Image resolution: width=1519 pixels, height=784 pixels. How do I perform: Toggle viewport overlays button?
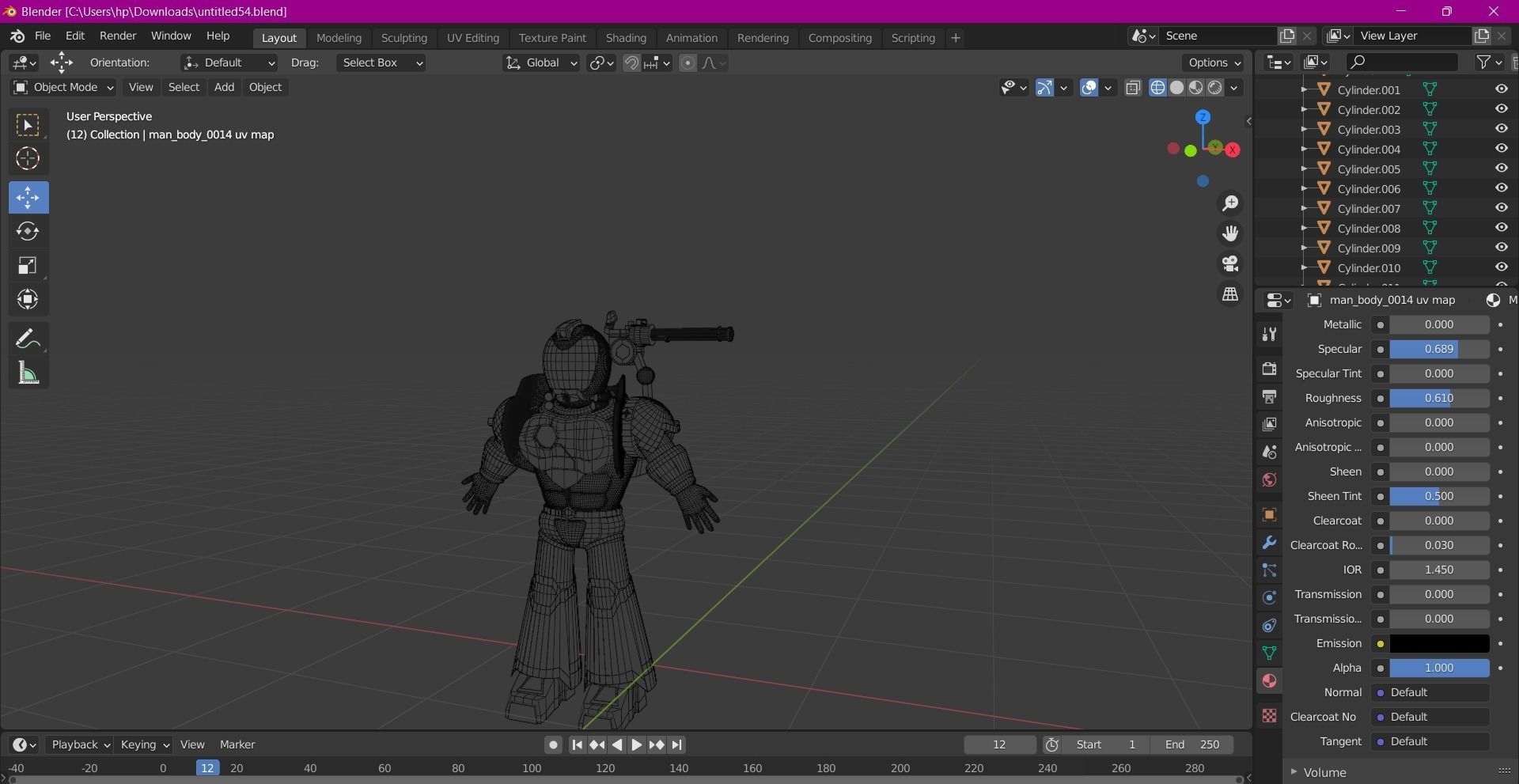click(1089, 87)
